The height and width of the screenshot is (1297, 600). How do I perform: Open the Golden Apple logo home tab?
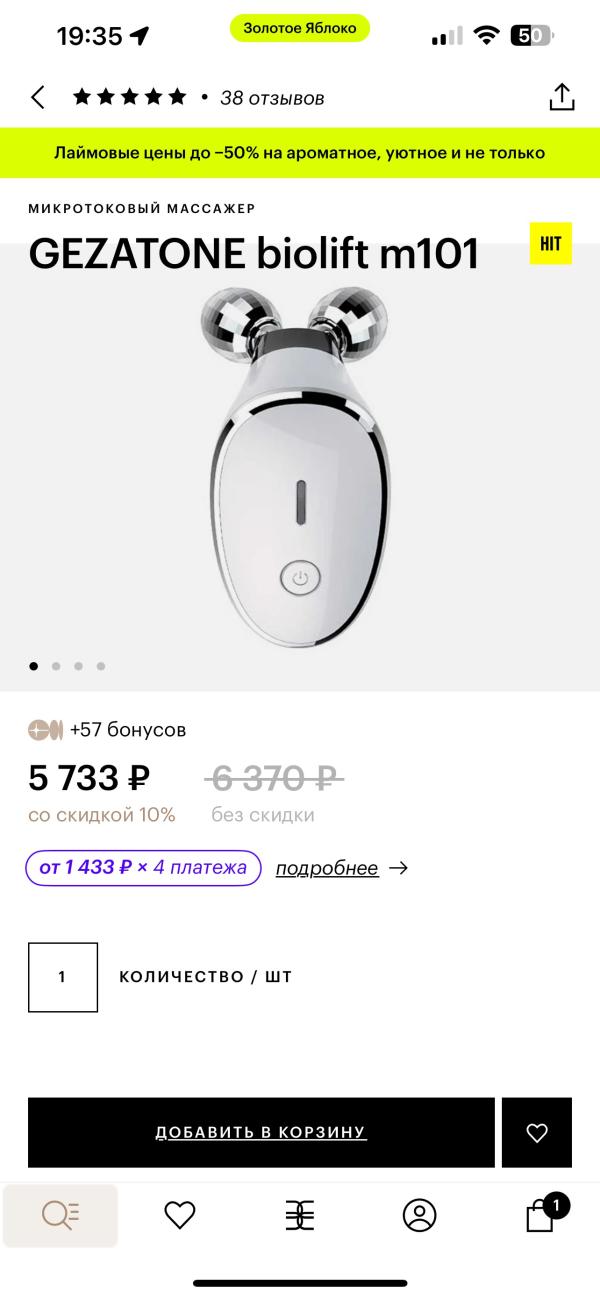tap(300, 1215)
